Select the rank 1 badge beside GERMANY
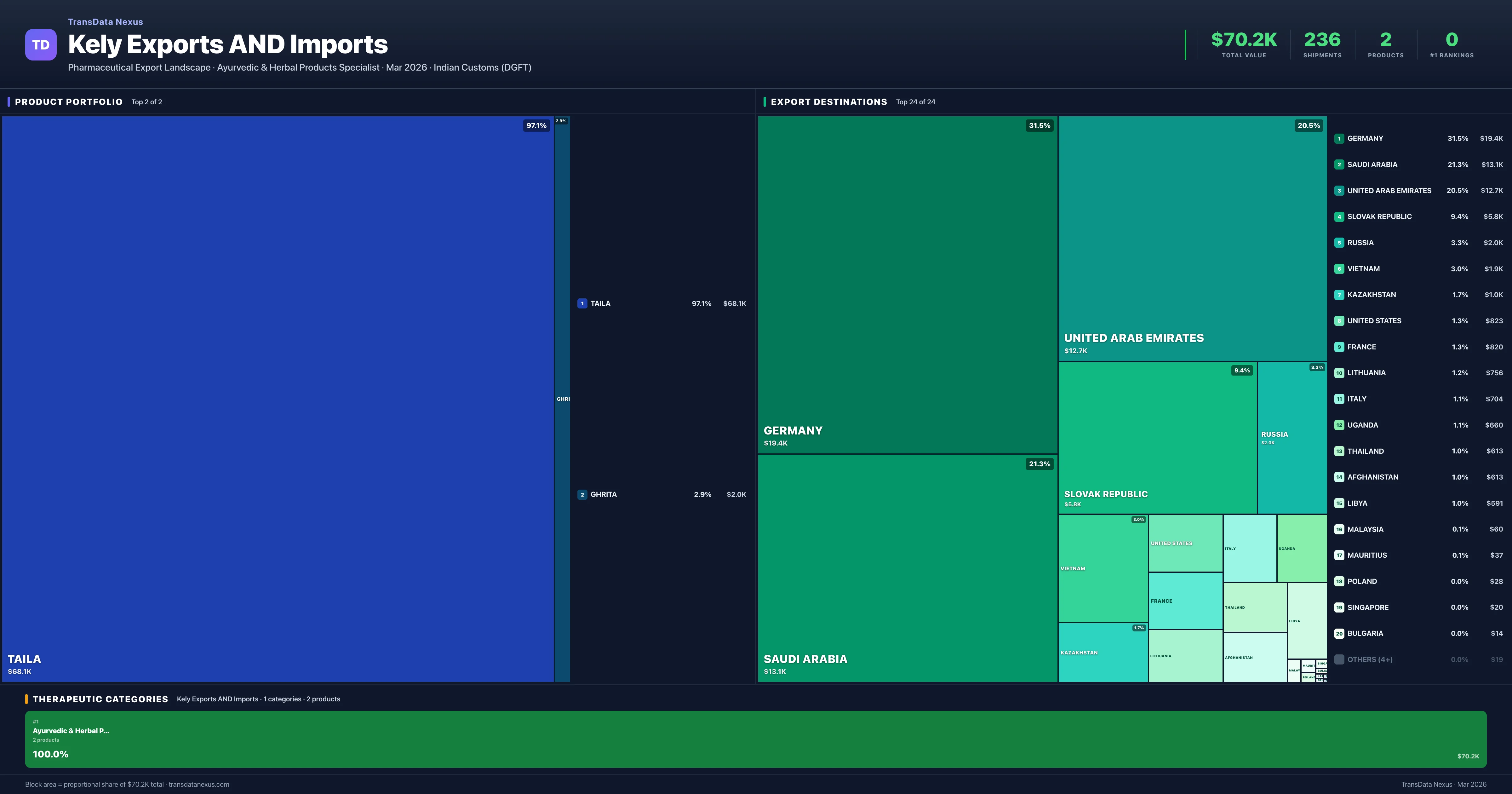Image resolution: width=1512 pixels, height=794 pixels. 1339,139
